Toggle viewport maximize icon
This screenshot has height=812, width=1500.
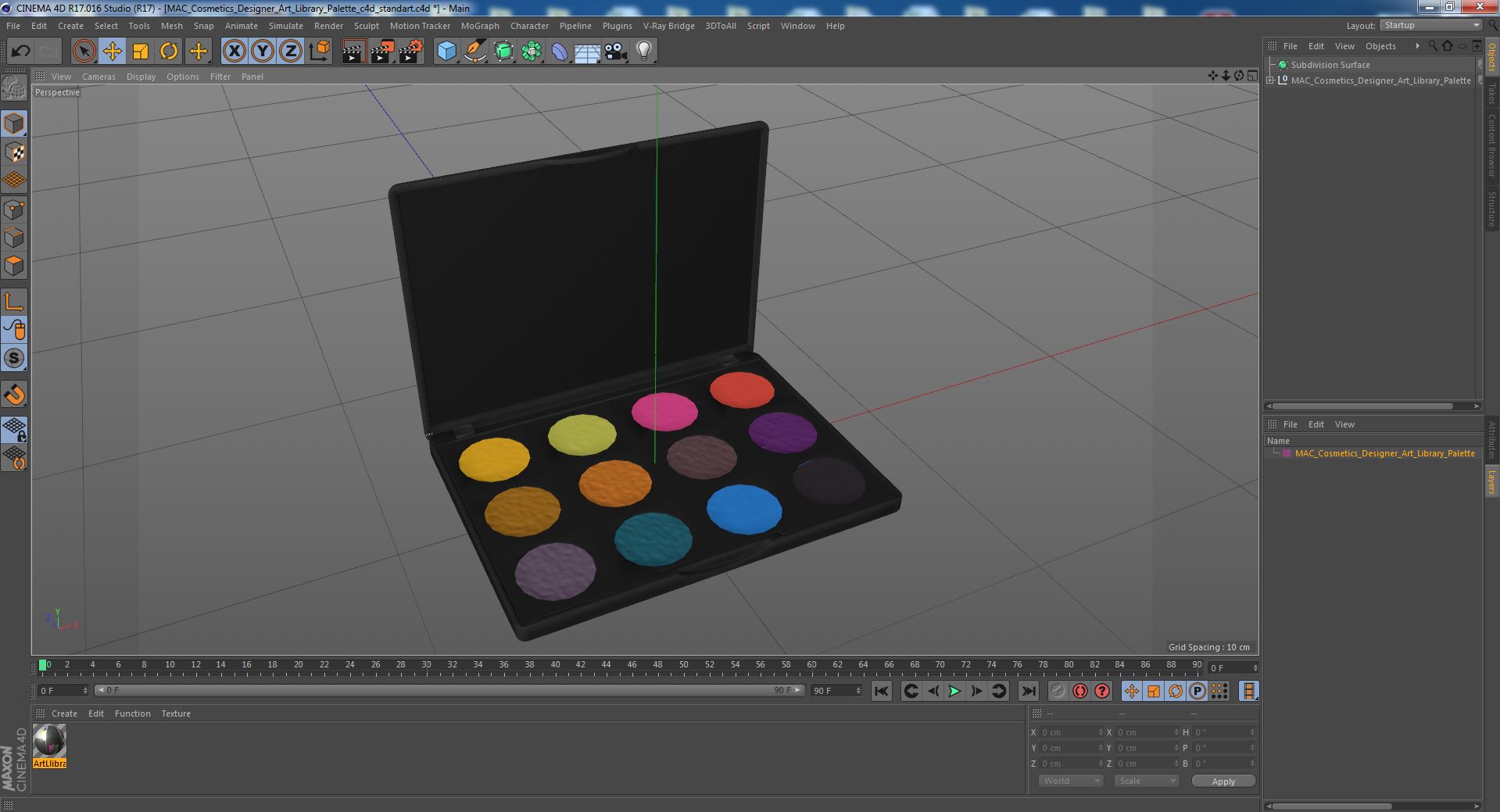(x=1252, y=76)
